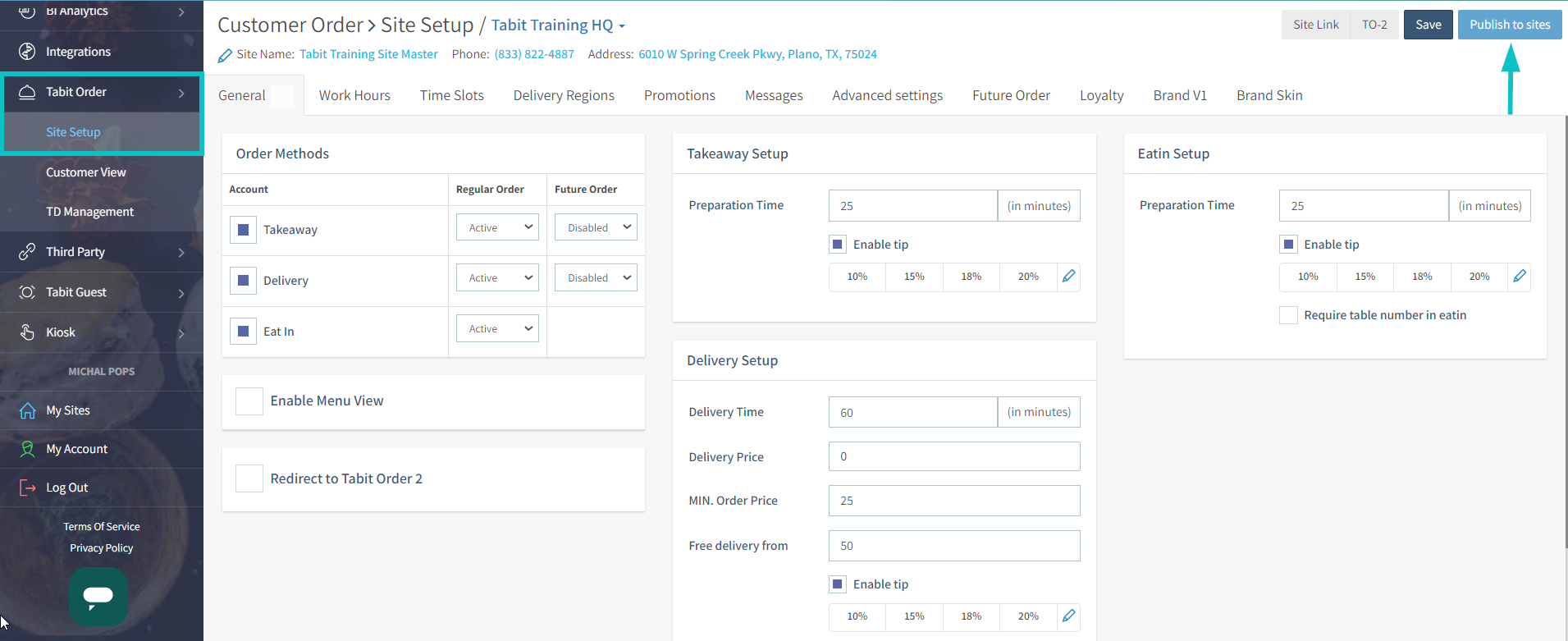This screenshot has height=641, width=1568.
Task: Open the Privacy Policy link
Action: (102, 548)
